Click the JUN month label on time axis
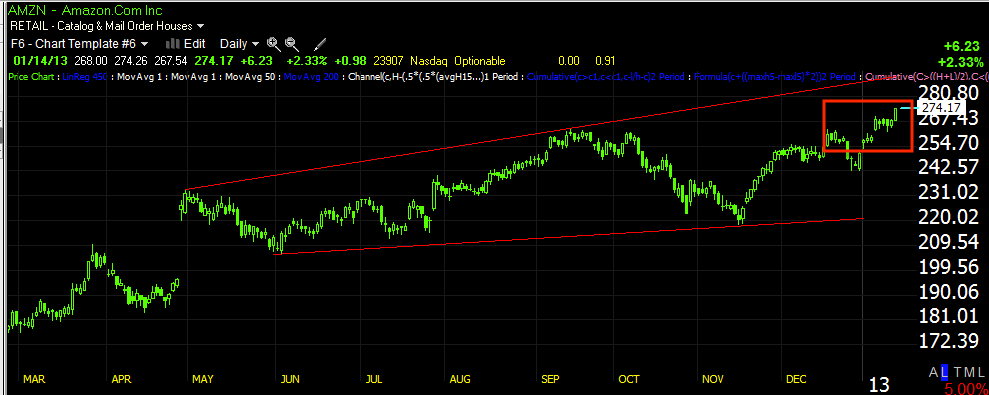Image resolution: width=989 pixels, height=395 pixels. pos(290,379)
